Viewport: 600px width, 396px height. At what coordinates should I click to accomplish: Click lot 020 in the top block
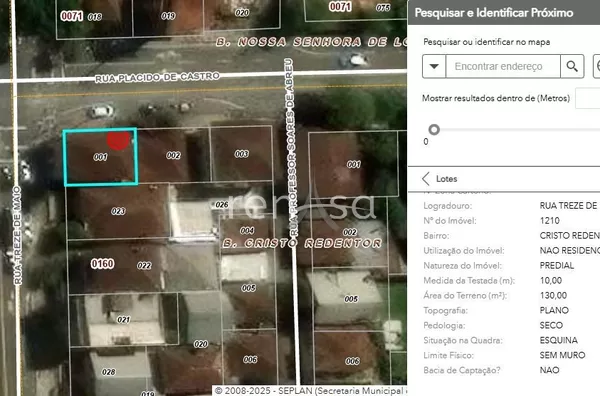[242, 13]
